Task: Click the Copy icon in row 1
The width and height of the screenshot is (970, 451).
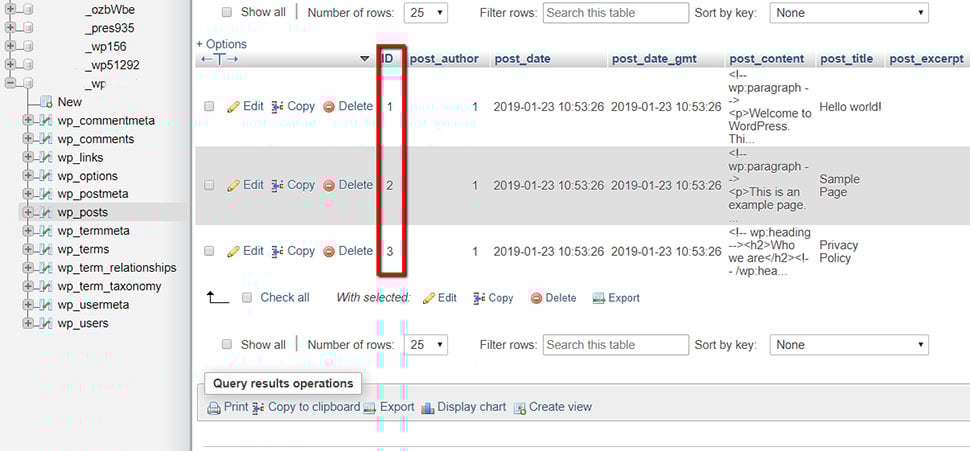Action: click(278, 107)
